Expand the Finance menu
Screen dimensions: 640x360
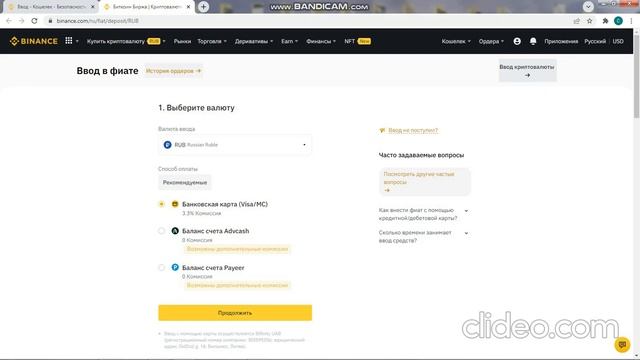pyautogui.click(x=321, y=41)
